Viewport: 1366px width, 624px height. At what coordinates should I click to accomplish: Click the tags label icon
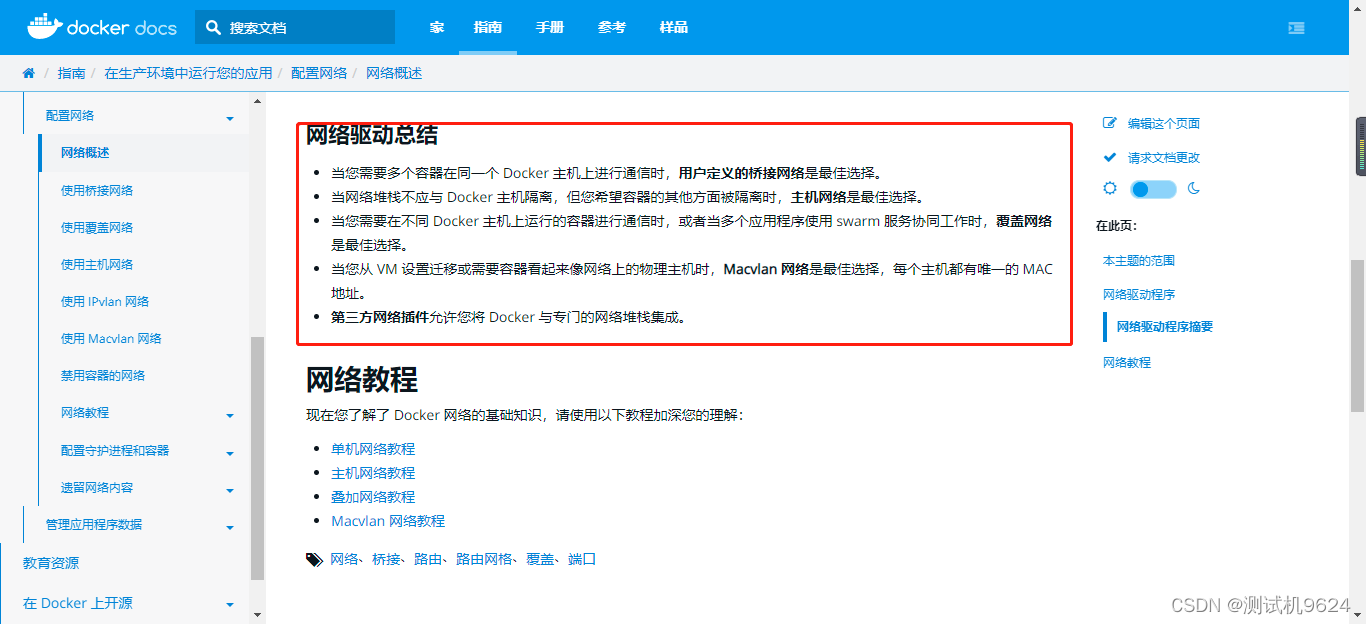pos(314,560)
